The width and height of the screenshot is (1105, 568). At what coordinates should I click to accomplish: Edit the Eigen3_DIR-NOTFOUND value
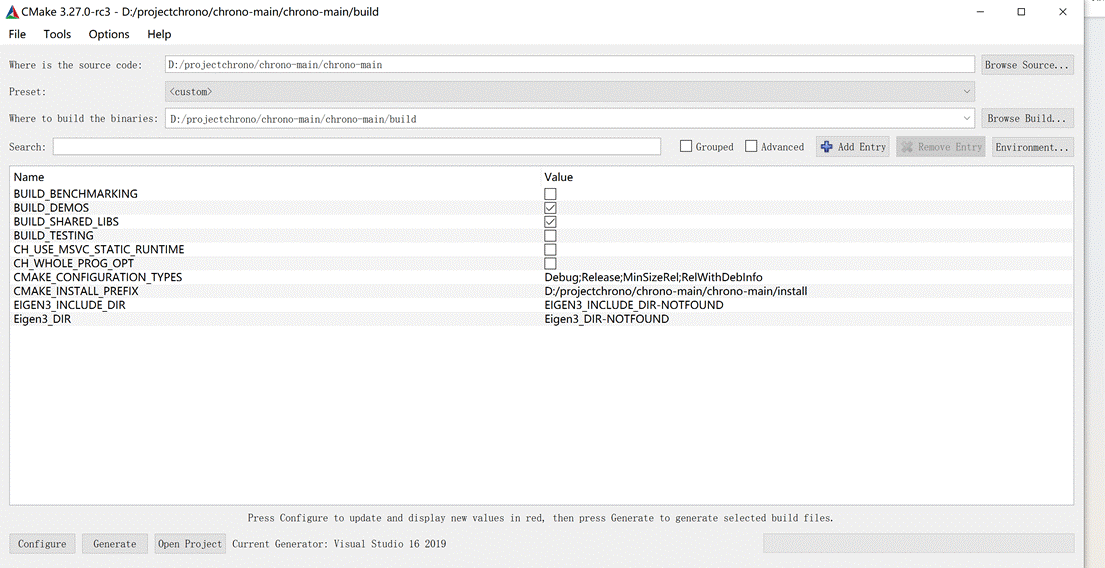607,319
